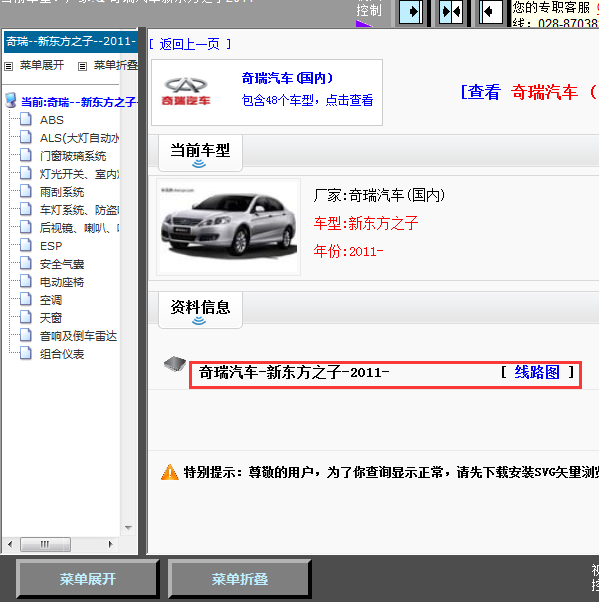Click the 年份:2011- red text
This screenshot has width=599, height=602.
pyautogui.click(x=348, y=251)
